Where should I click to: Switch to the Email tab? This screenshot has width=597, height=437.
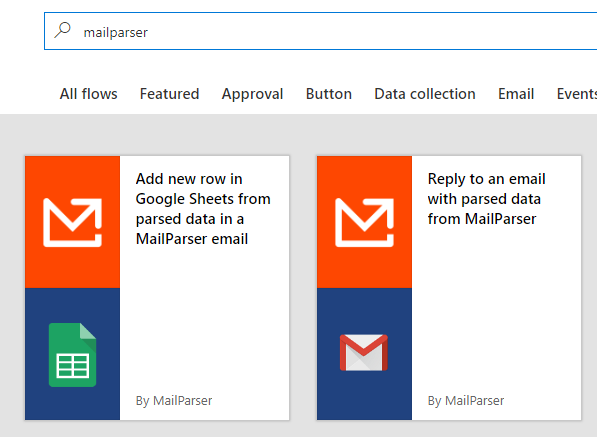pyautogui.click(x=516, y=94)
